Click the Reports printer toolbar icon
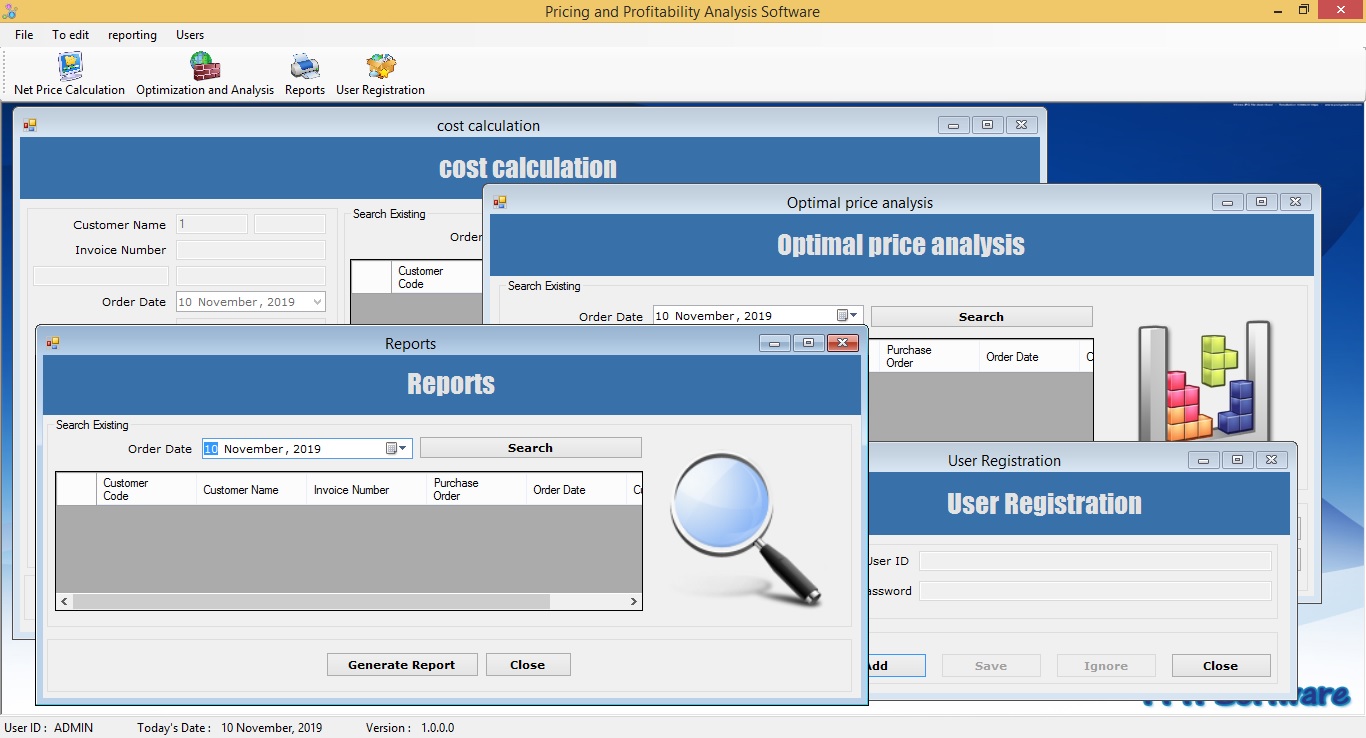This screenshot has height=738, width=1366. pyautogui.click(x=305, y=67)
